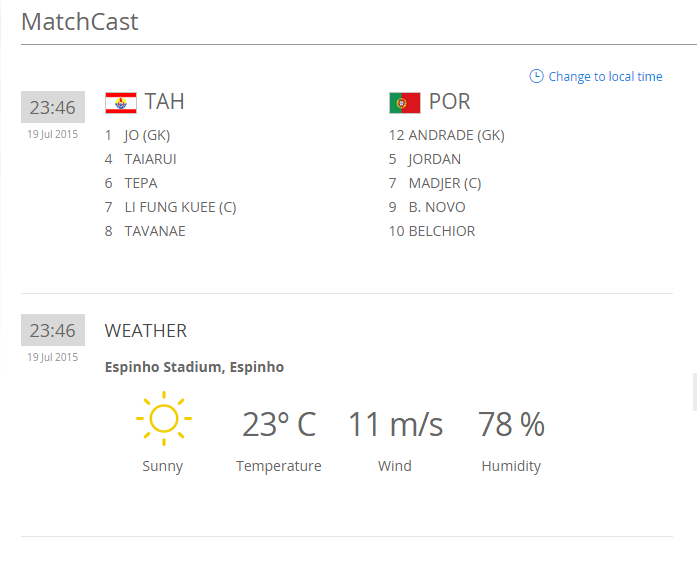Click the clock icon beside local time

pos(536,76)
